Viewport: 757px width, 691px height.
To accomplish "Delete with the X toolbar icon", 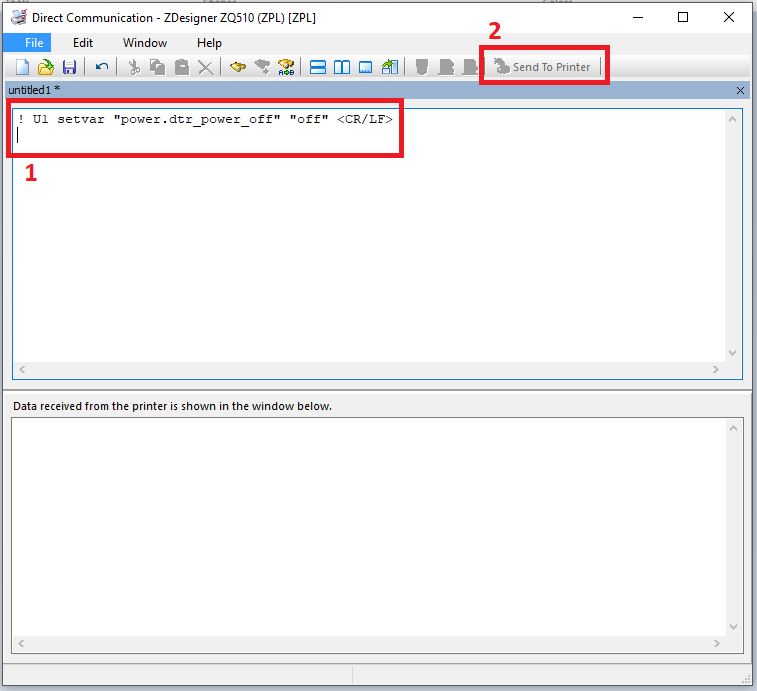I will [206, 67].
